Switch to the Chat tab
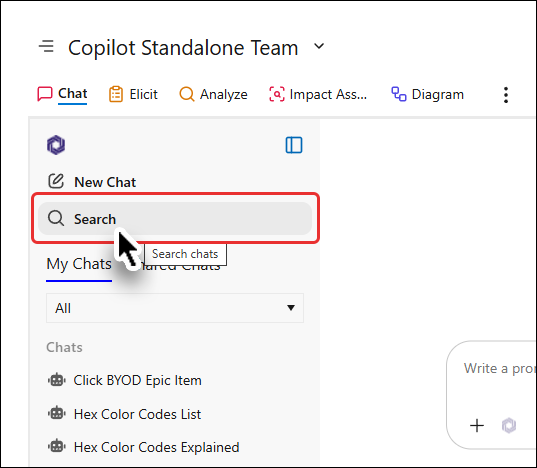537x468 pixels. [62, 94]
